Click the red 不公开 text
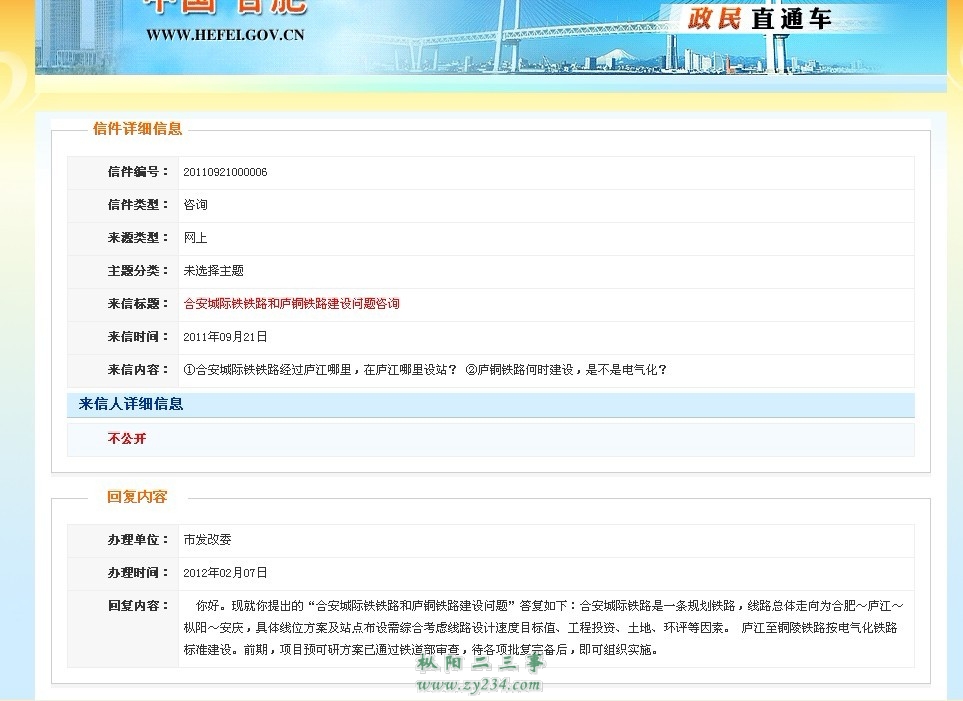This screenshot has height=701, width=963. (127, 439)
